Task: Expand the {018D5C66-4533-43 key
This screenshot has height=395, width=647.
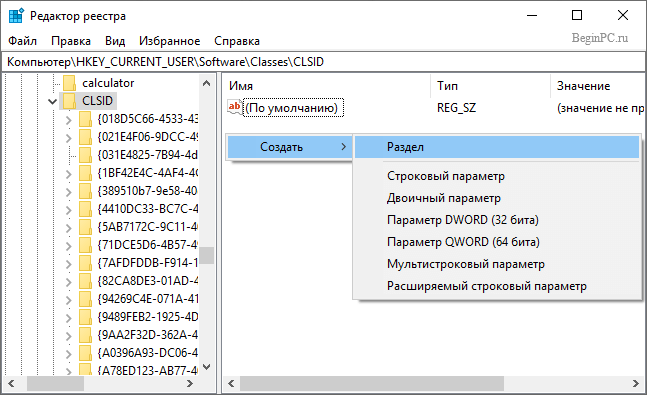Action: click(68, 120)
